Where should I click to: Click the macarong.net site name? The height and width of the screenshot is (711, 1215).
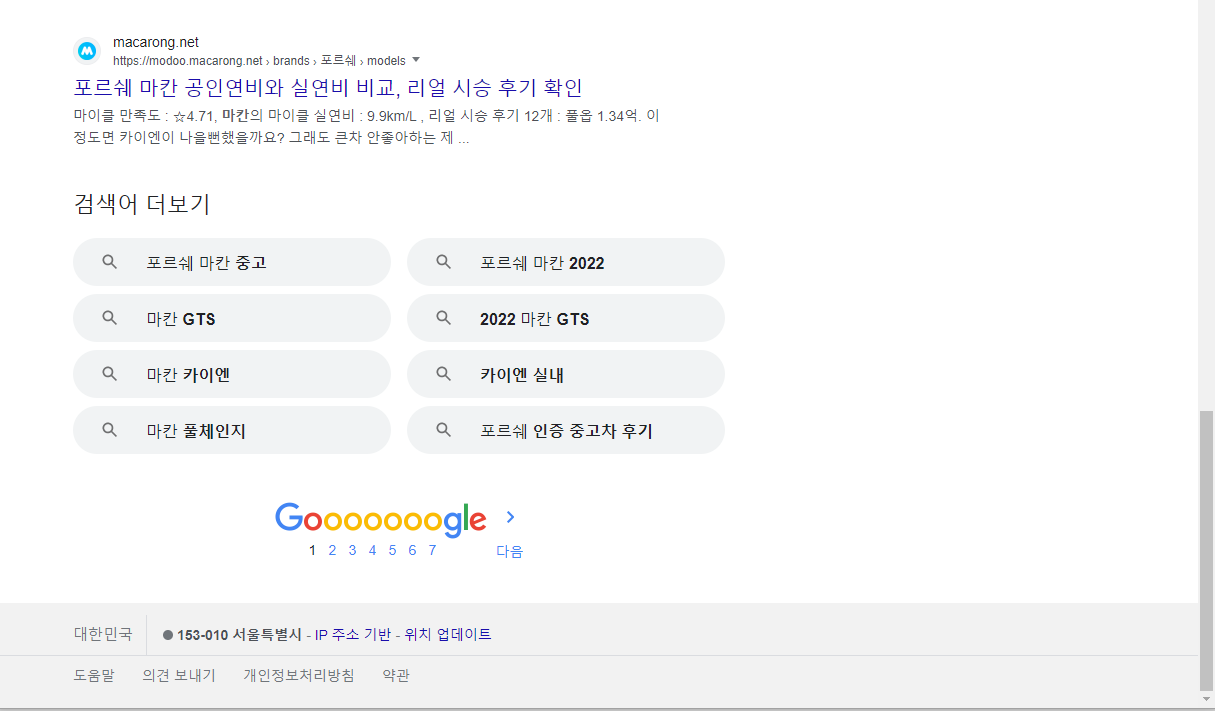click(156, 42)
